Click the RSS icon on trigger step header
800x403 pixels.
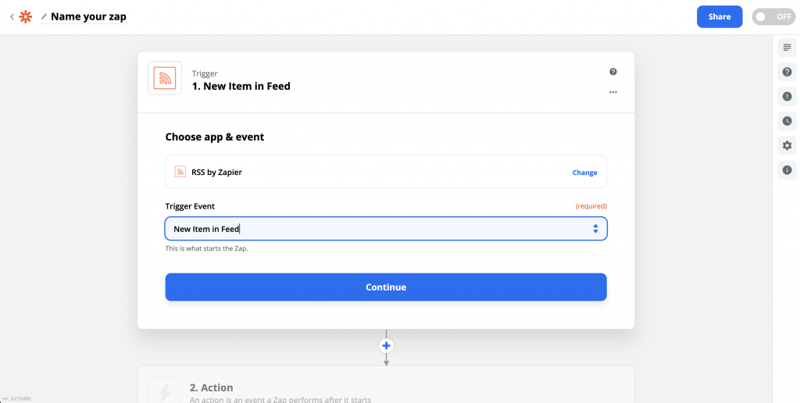(165, 79)
